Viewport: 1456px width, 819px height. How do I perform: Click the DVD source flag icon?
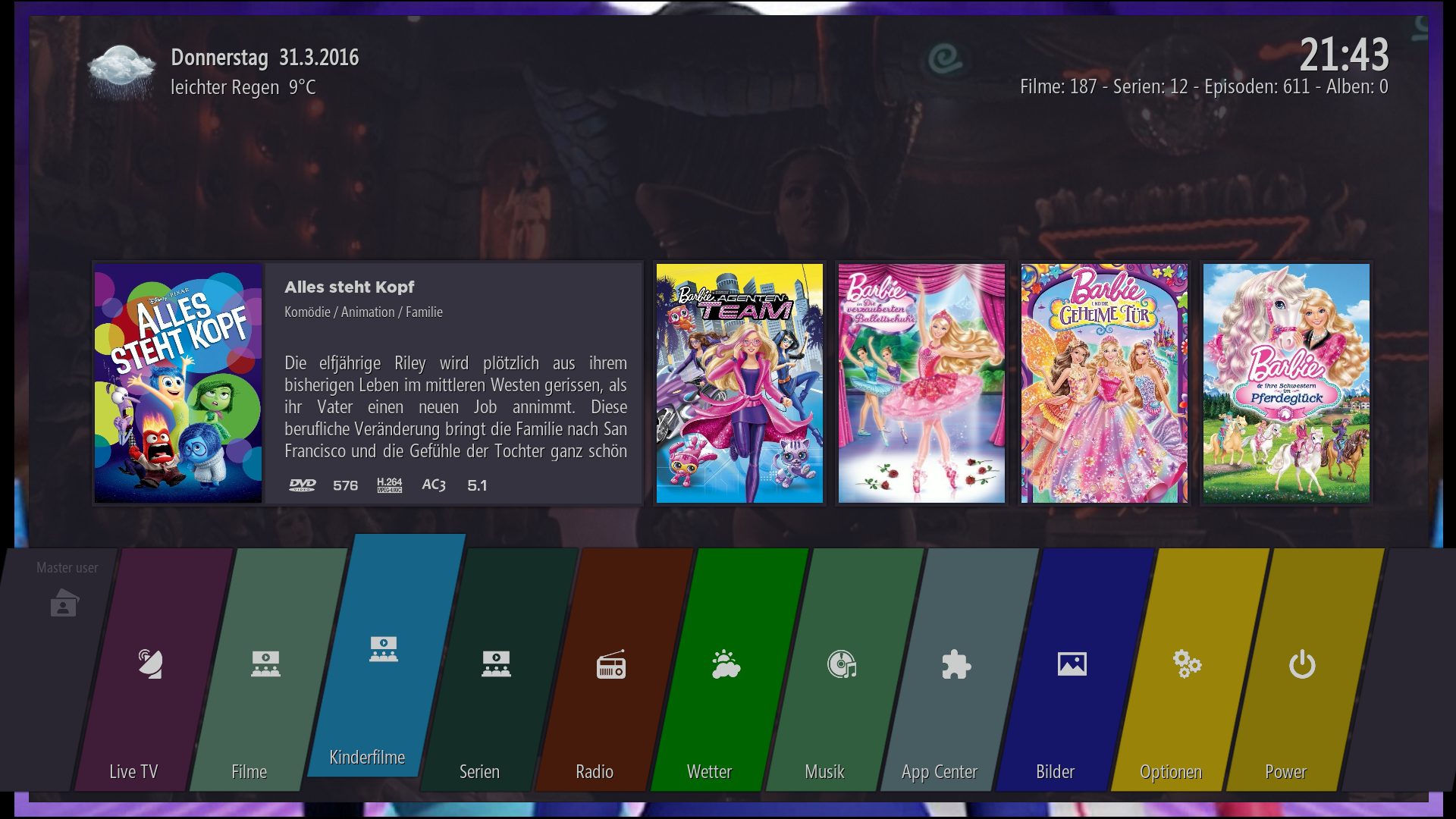[x=303, y=485]
